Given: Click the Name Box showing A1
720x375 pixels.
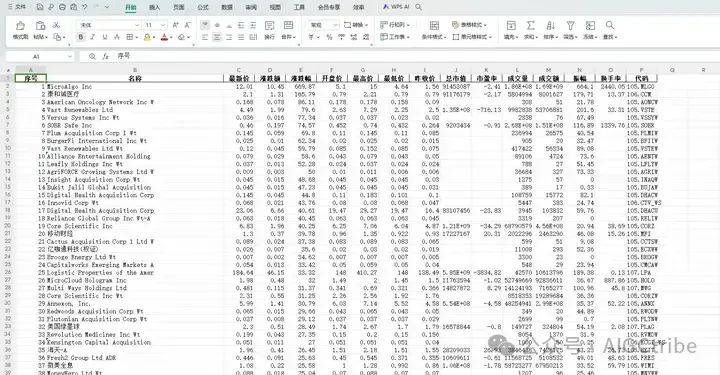Looking at the screenshot, I should click(x=39, y=56).
